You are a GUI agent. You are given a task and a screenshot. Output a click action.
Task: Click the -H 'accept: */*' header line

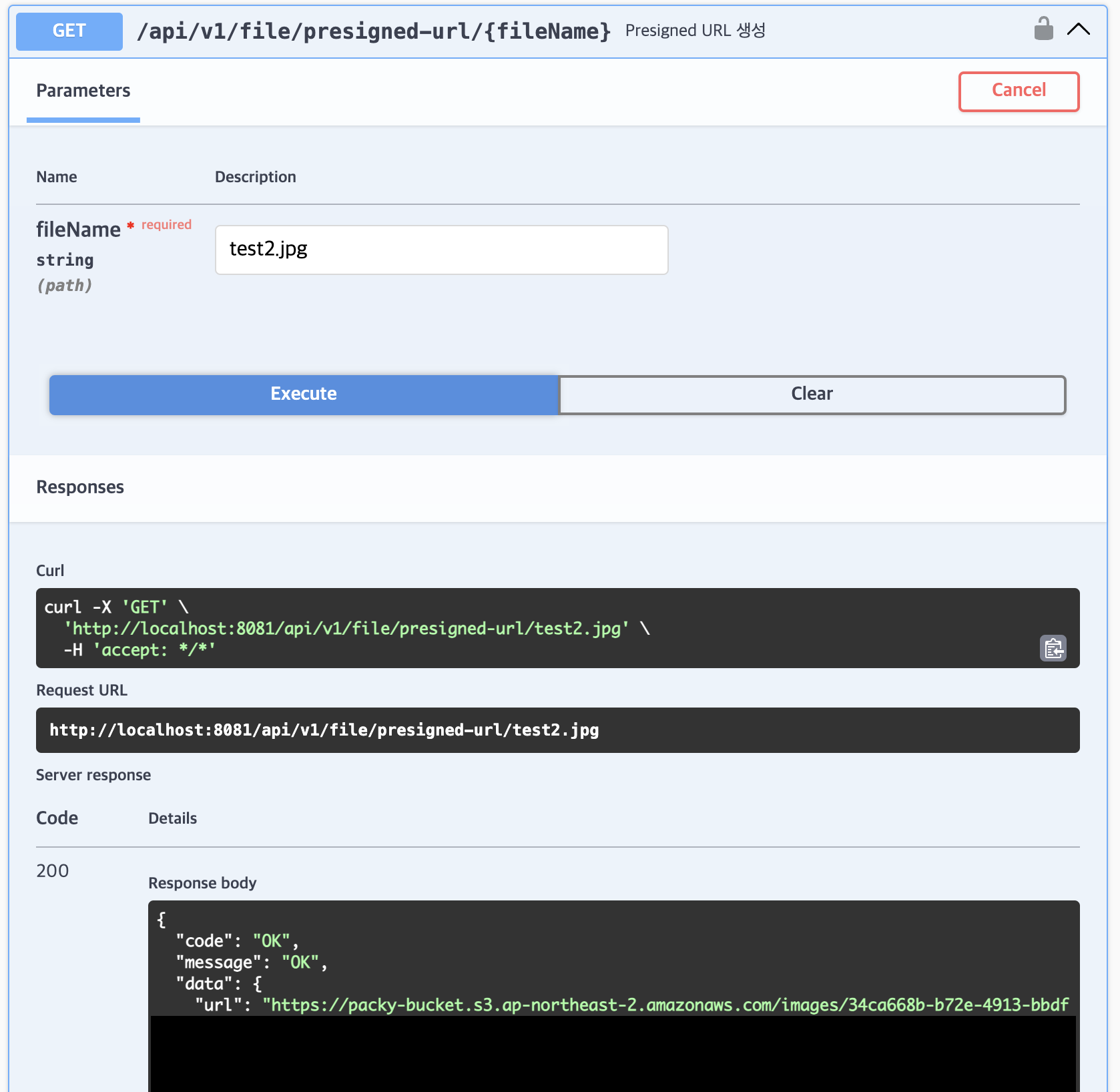139,649
